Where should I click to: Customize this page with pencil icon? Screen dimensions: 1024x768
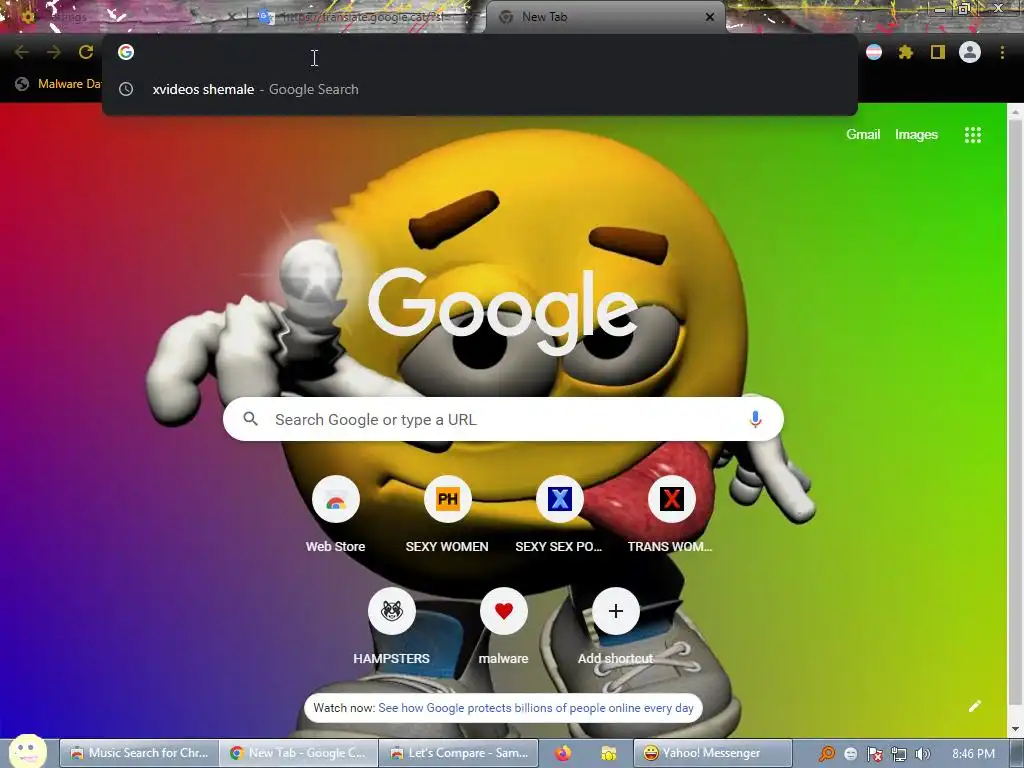974,706
